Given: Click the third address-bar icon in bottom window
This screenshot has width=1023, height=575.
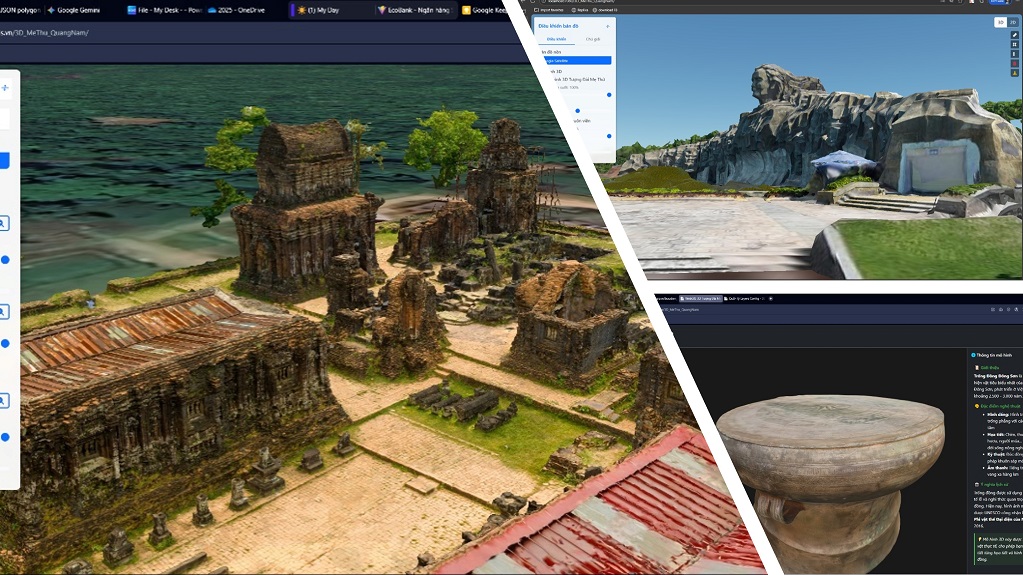Looking at the screenshot, I should (1009, 309).
